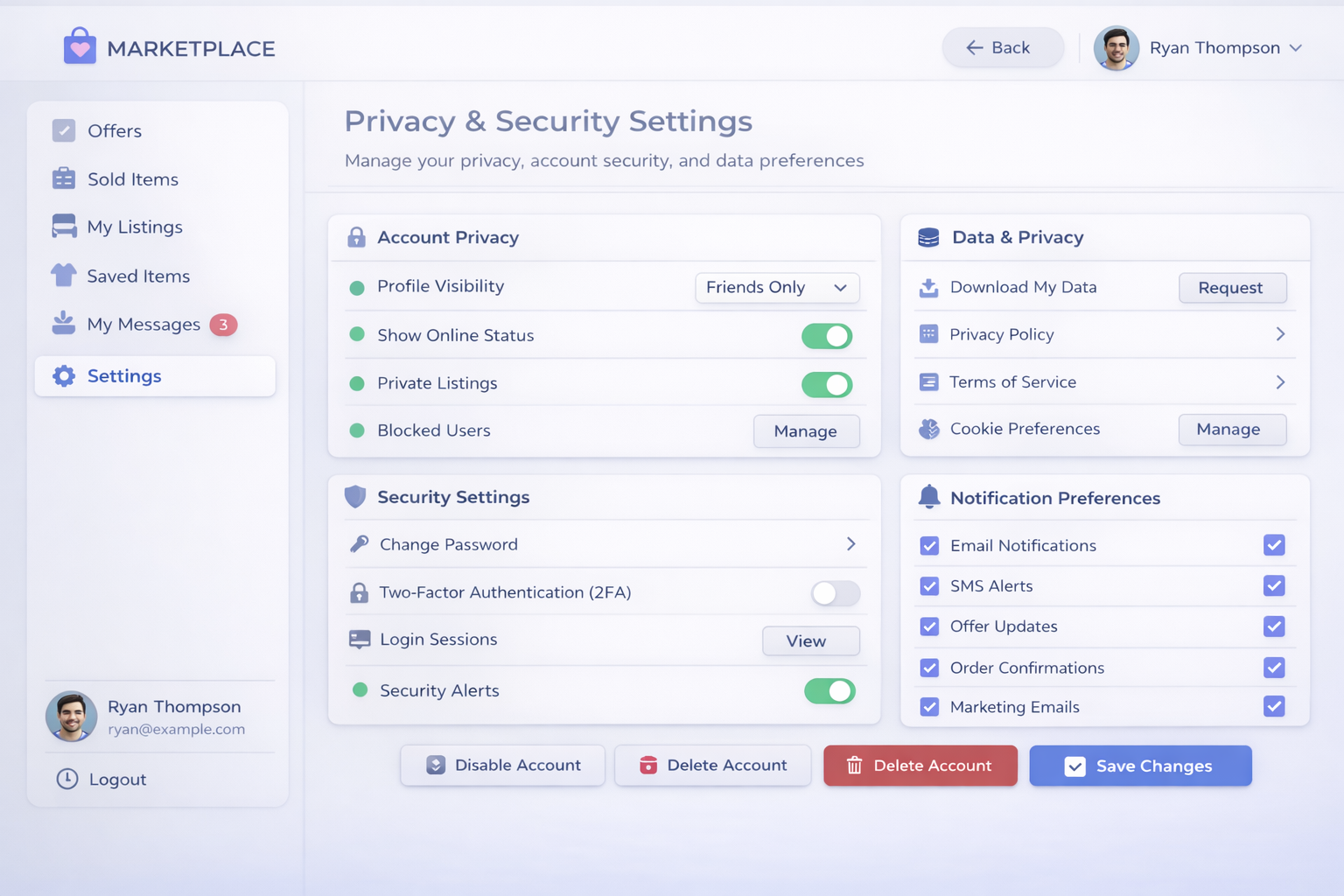Click the Request data button
Viewport: 1344px width, 896px height.
[1232, 288]
